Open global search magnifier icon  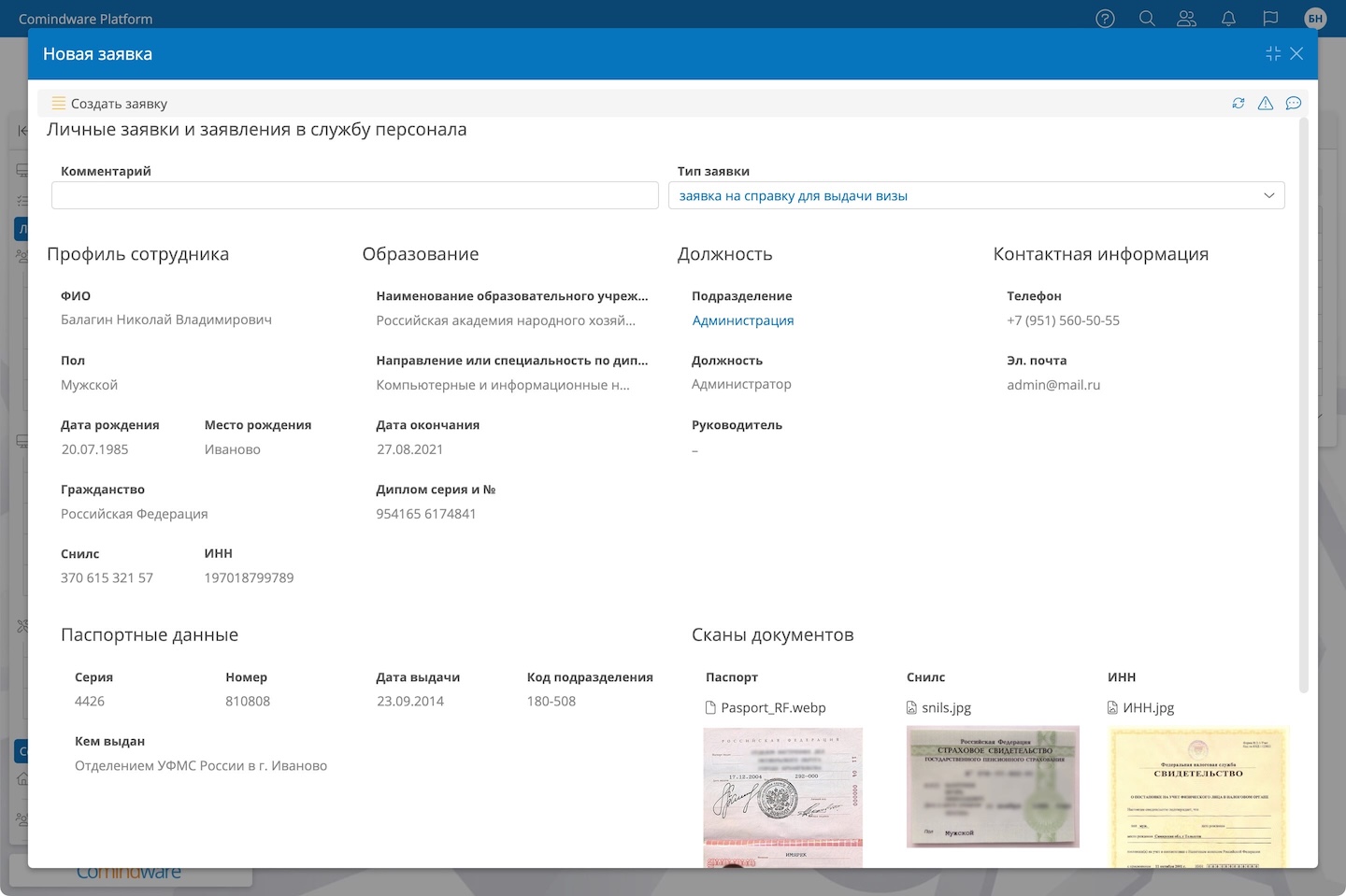click(1147, 19)
